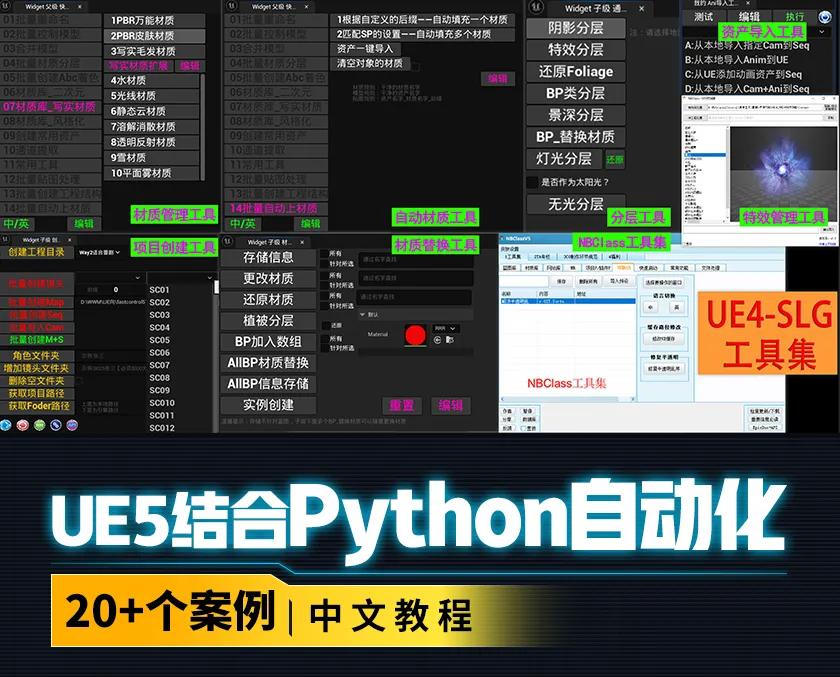Click the red Material color swatch
This screenshot has width=840, height=677.
[416, 335]
